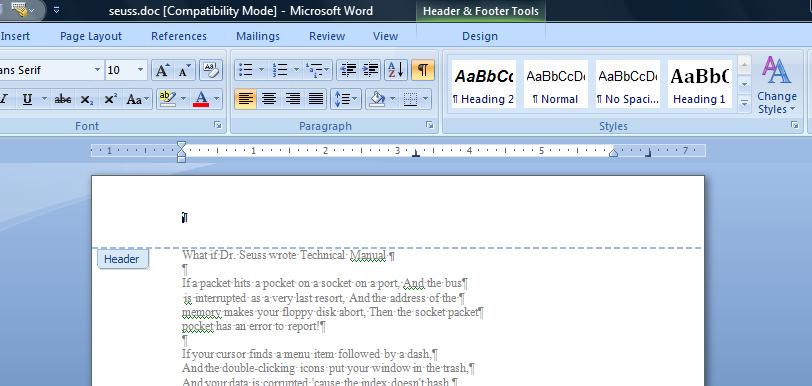Open the font color dropdown arrow
Viewport: 812px width, 386px height.
pos(216,98)
